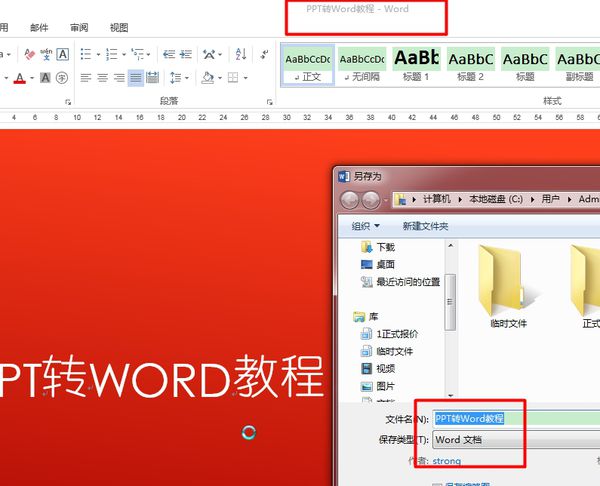Open line and paragraph spacing options
The image size is (600, 486).
pyautogui.click(x=175, y=78)
